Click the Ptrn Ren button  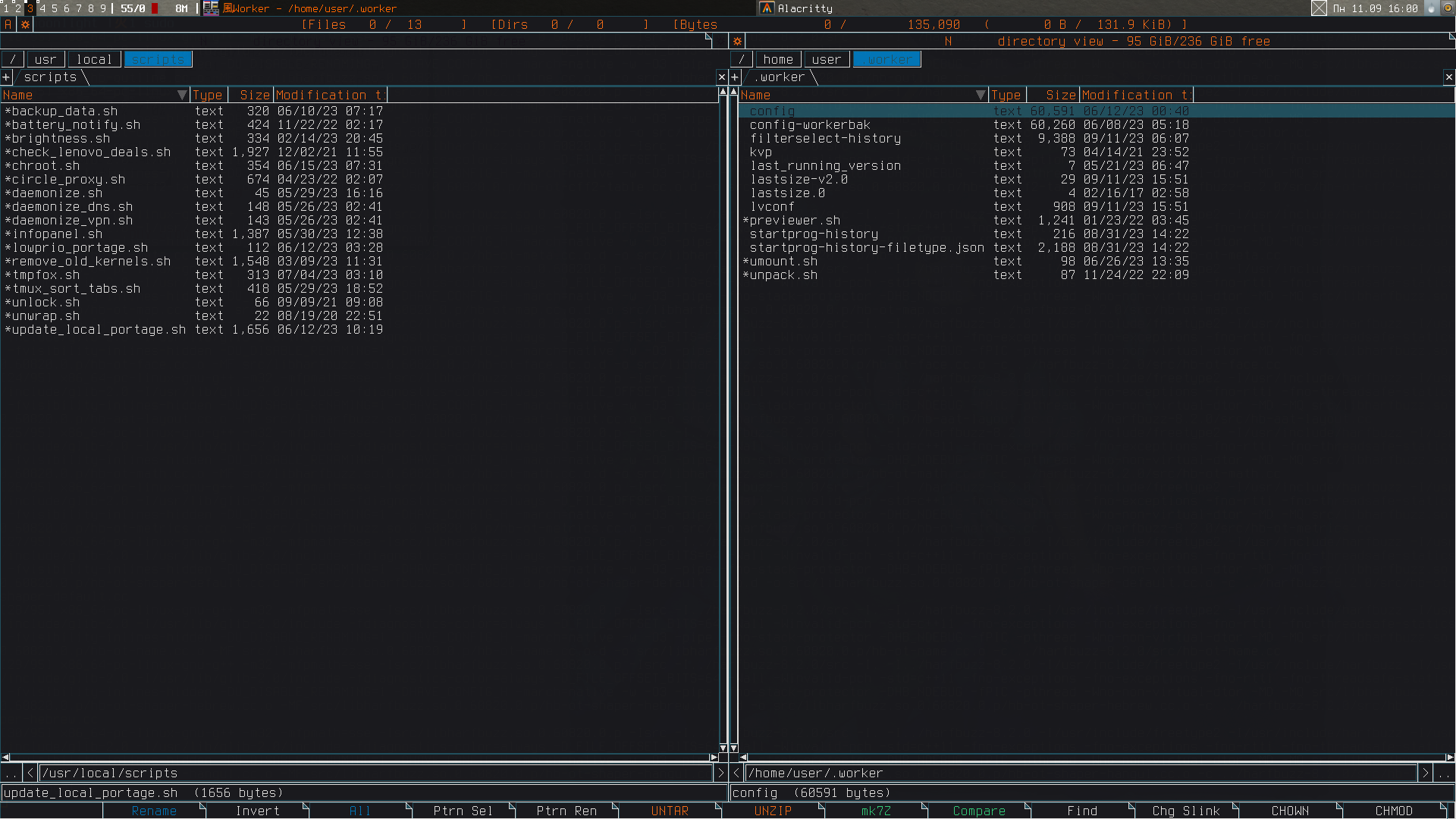pos(567,811)
